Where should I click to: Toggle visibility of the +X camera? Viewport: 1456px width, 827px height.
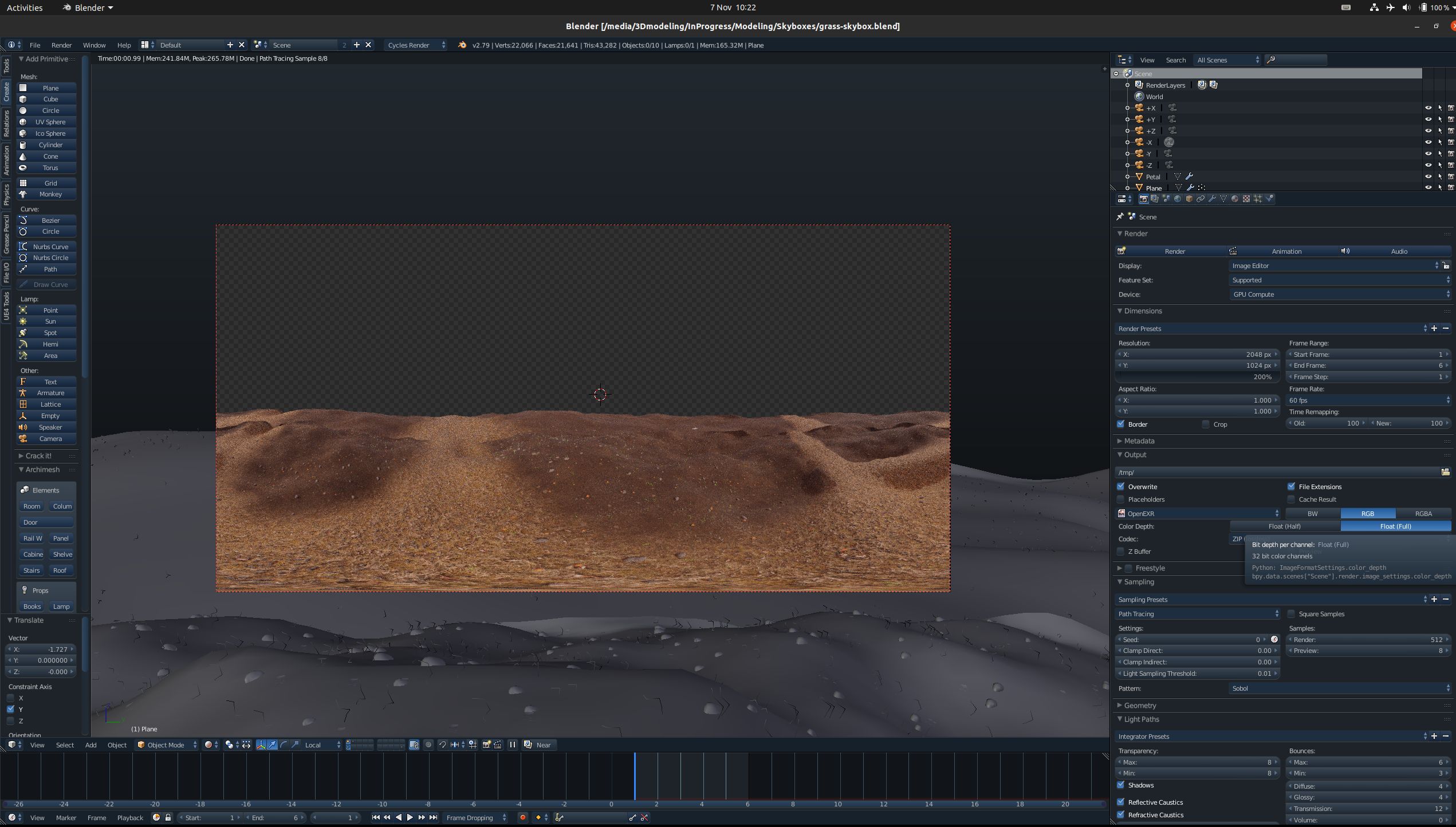[1428, 108]
